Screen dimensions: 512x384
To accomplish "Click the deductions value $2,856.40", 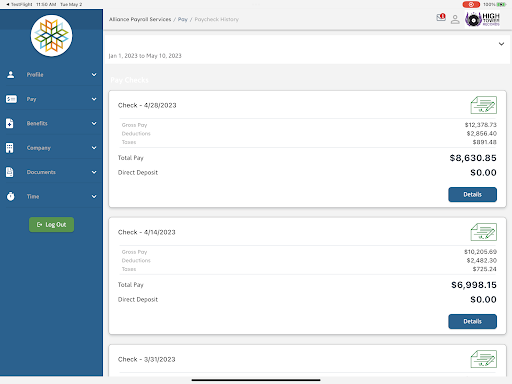I will (482, 133).
